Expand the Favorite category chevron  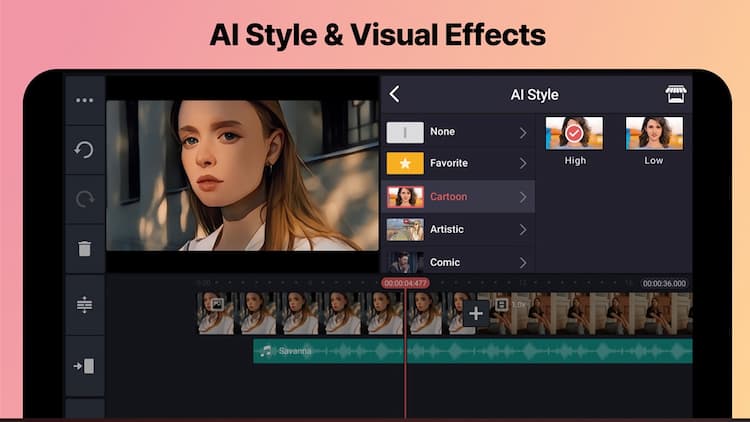(x=522, y=163)
